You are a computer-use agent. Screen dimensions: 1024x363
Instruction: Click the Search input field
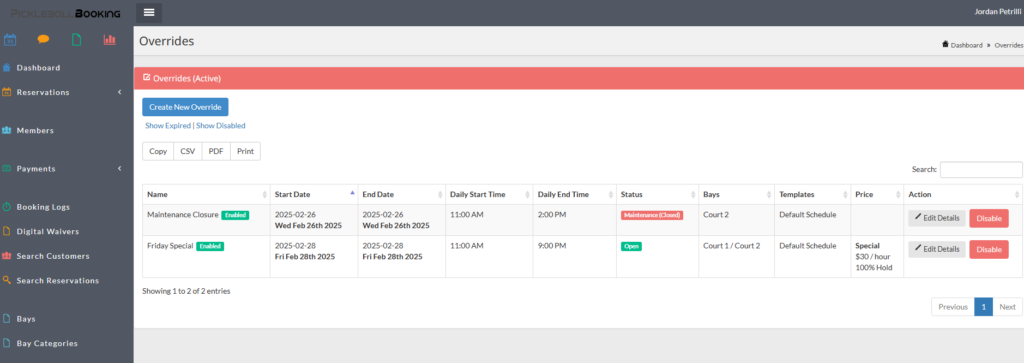click(981, 170)
